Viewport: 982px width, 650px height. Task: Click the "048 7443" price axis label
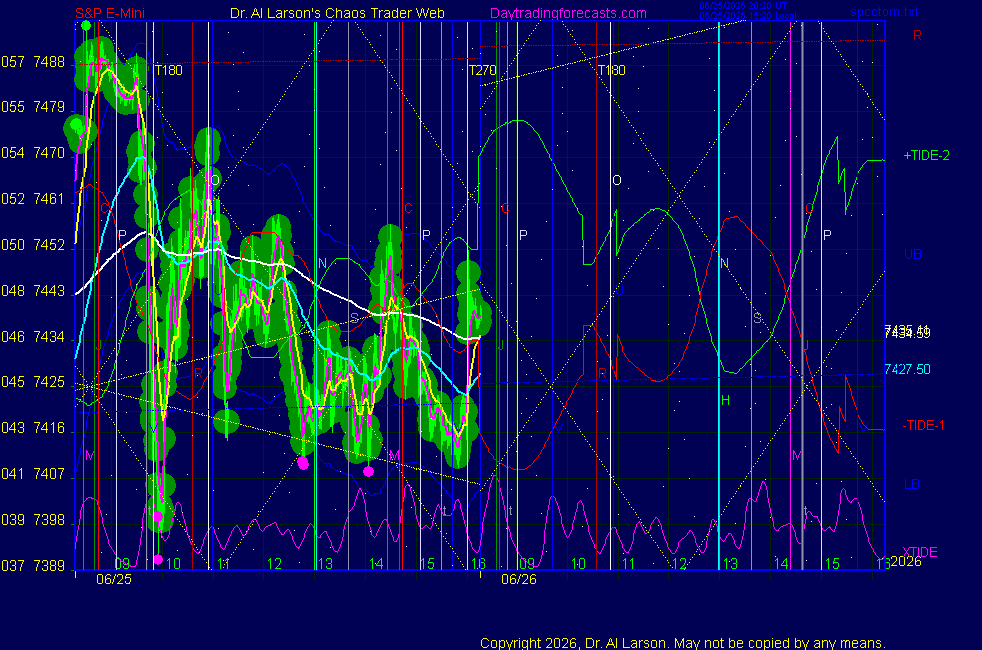coord(33,291)
